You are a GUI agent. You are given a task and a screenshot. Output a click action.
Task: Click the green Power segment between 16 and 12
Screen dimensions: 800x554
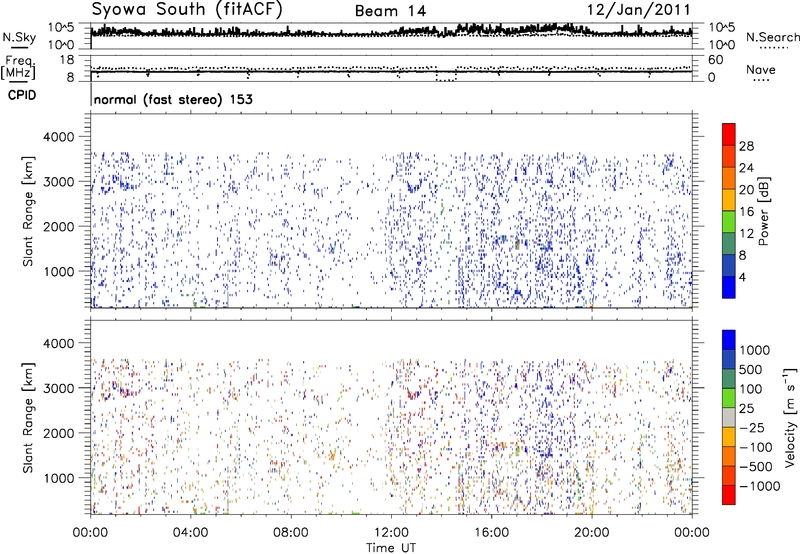729,222
